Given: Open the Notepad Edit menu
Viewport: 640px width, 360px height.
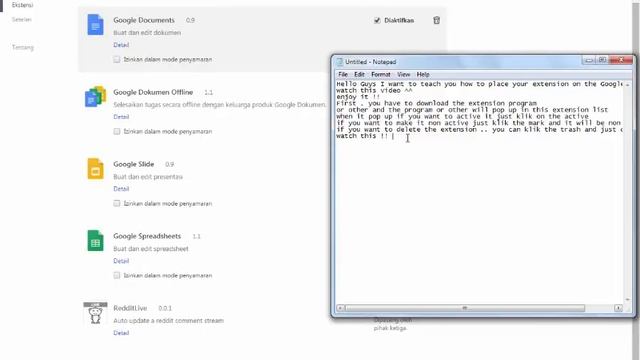Looking at the screenshot, I should coord(359,74).
